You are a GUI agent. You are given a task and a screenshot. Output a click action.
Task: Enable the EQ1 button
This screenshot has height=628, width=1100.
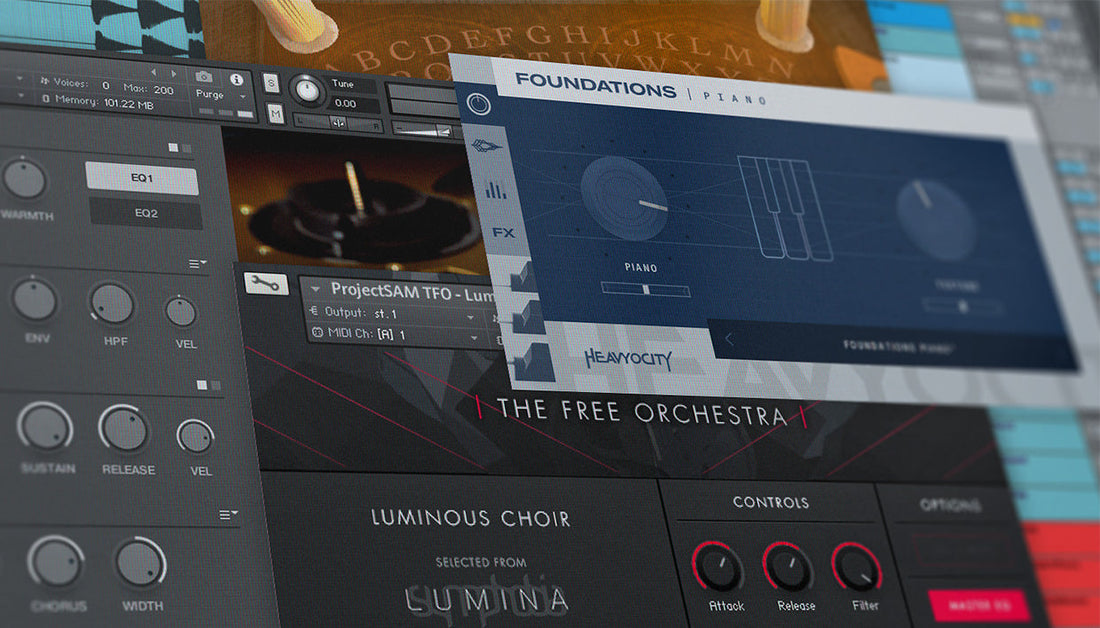point(142,178)
